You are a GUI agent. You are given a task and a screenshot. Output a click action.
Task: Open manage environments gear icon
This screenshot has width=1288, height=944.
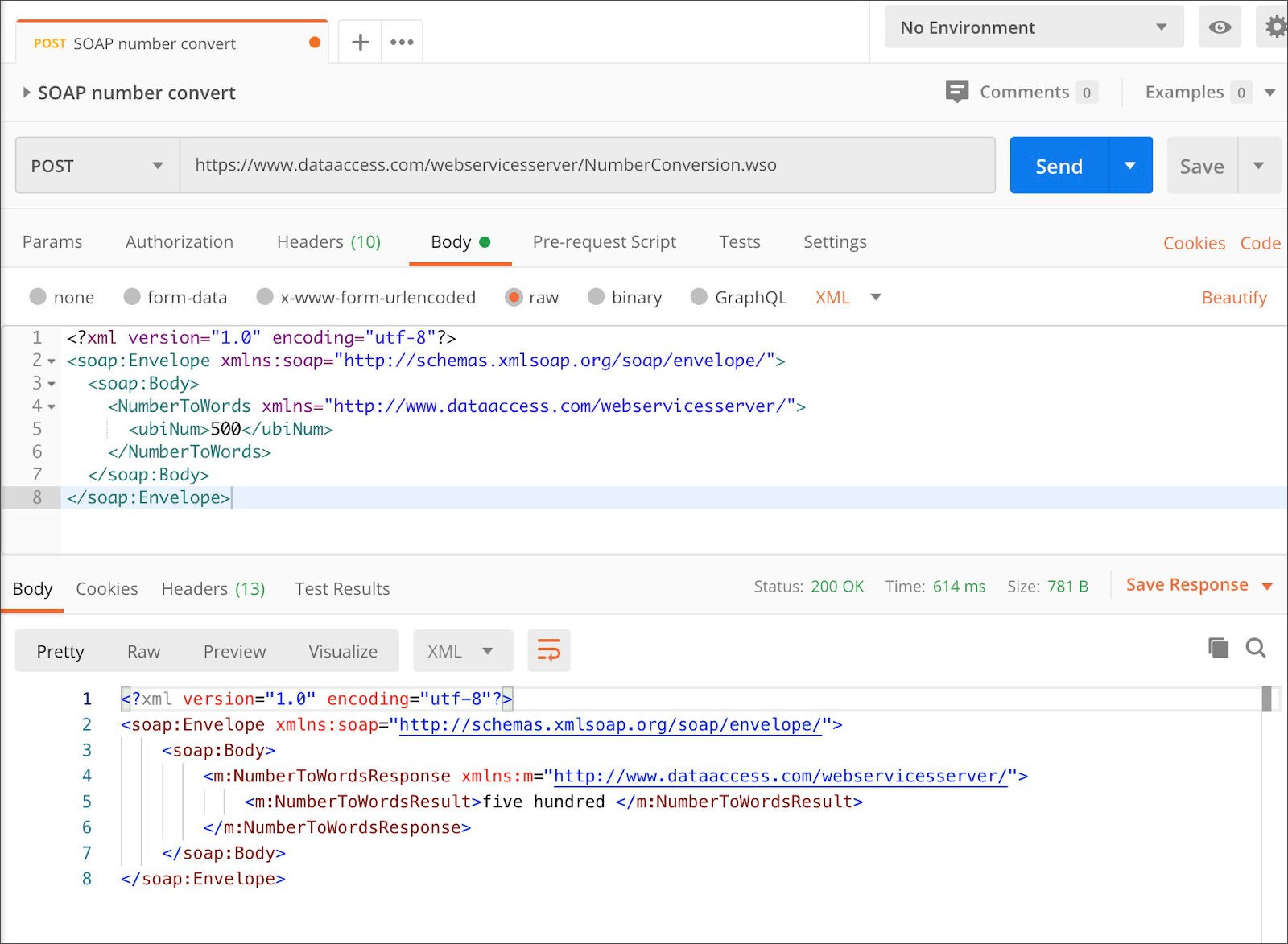(1276, 27)
